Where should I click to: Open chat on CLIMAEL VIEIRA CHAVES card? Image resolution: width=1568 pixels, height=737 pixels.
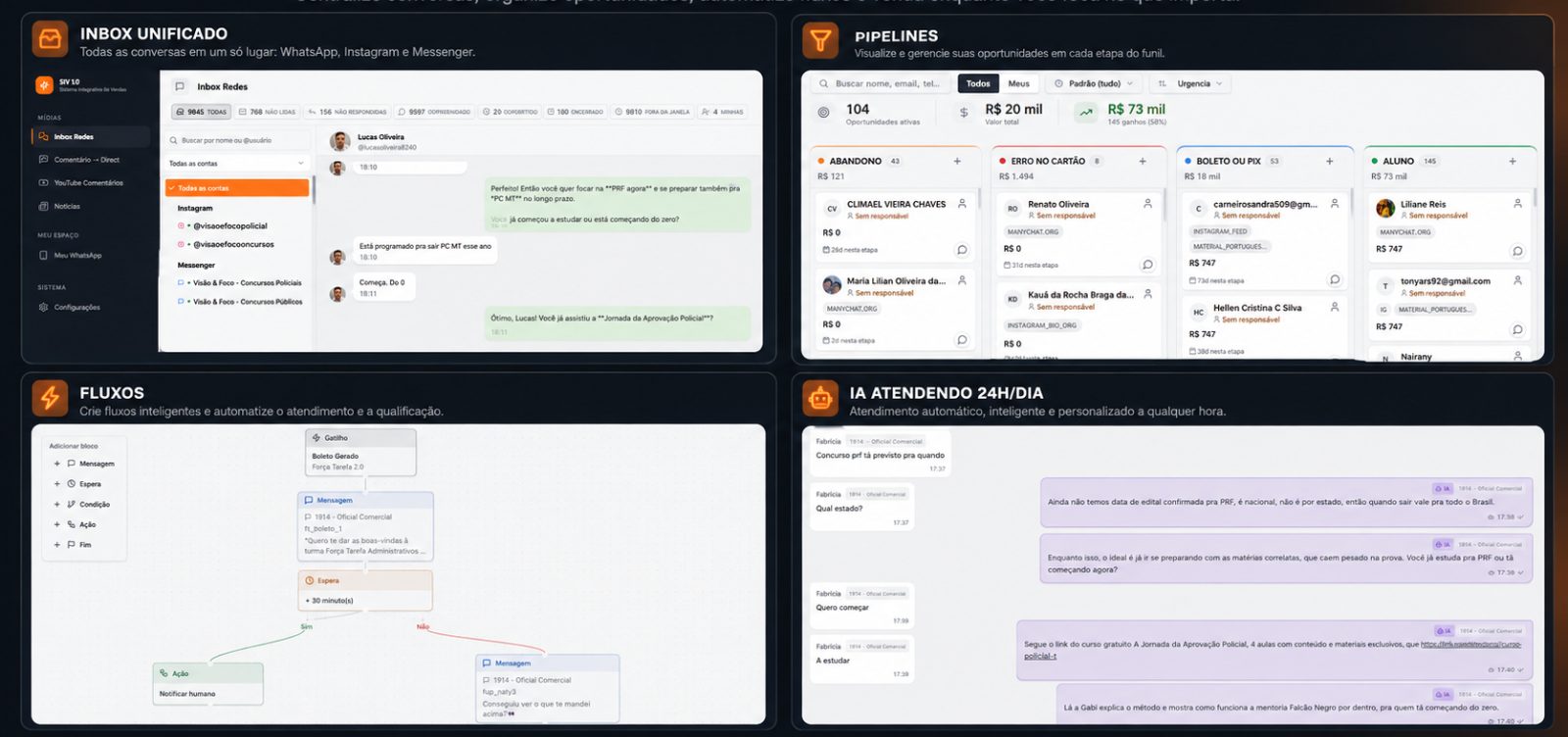click(962, 250)
